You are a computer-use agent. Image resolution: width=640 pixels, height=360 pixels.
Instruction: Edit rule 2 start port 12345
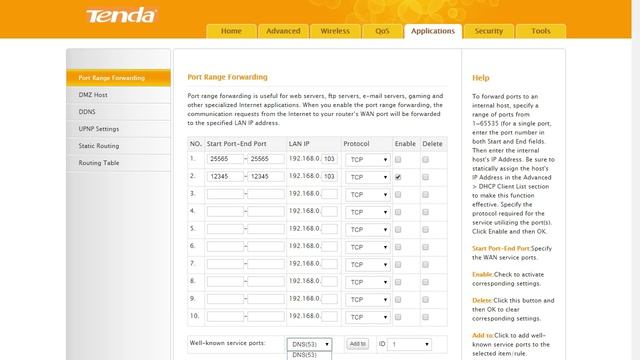pos(225,177)
